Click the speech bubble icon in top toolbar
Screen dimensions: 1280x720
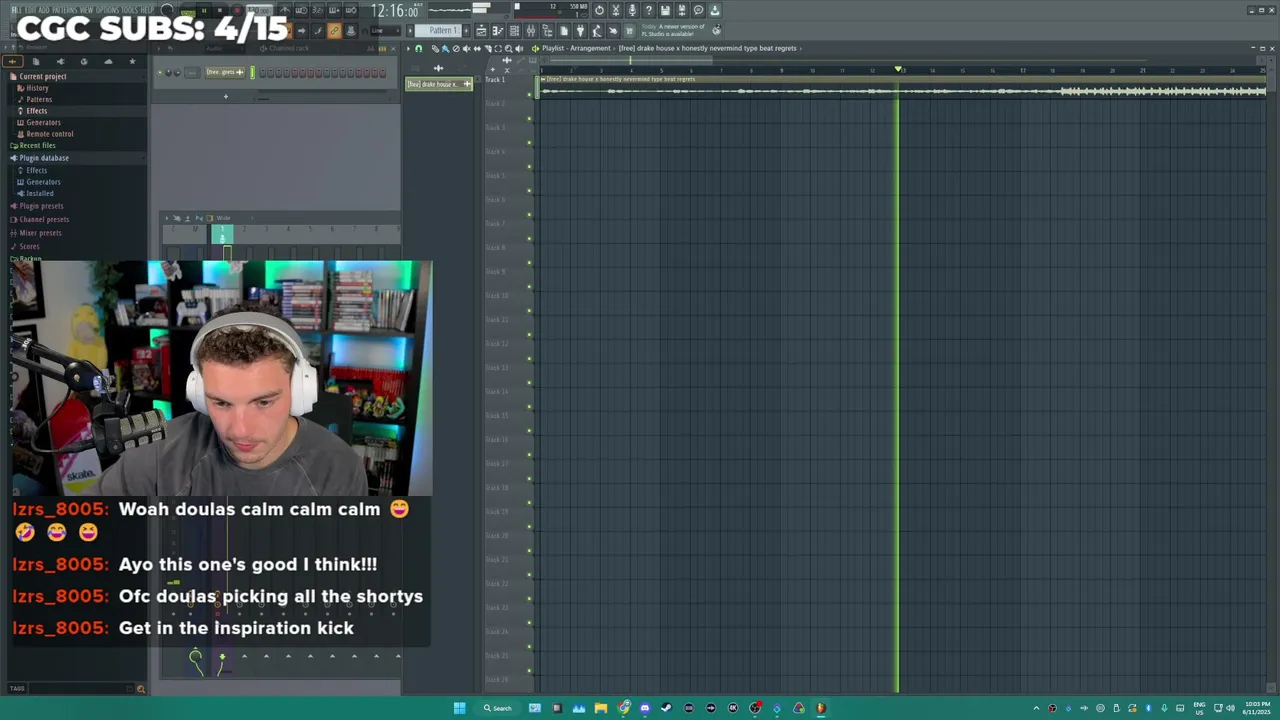pos(698,10)
